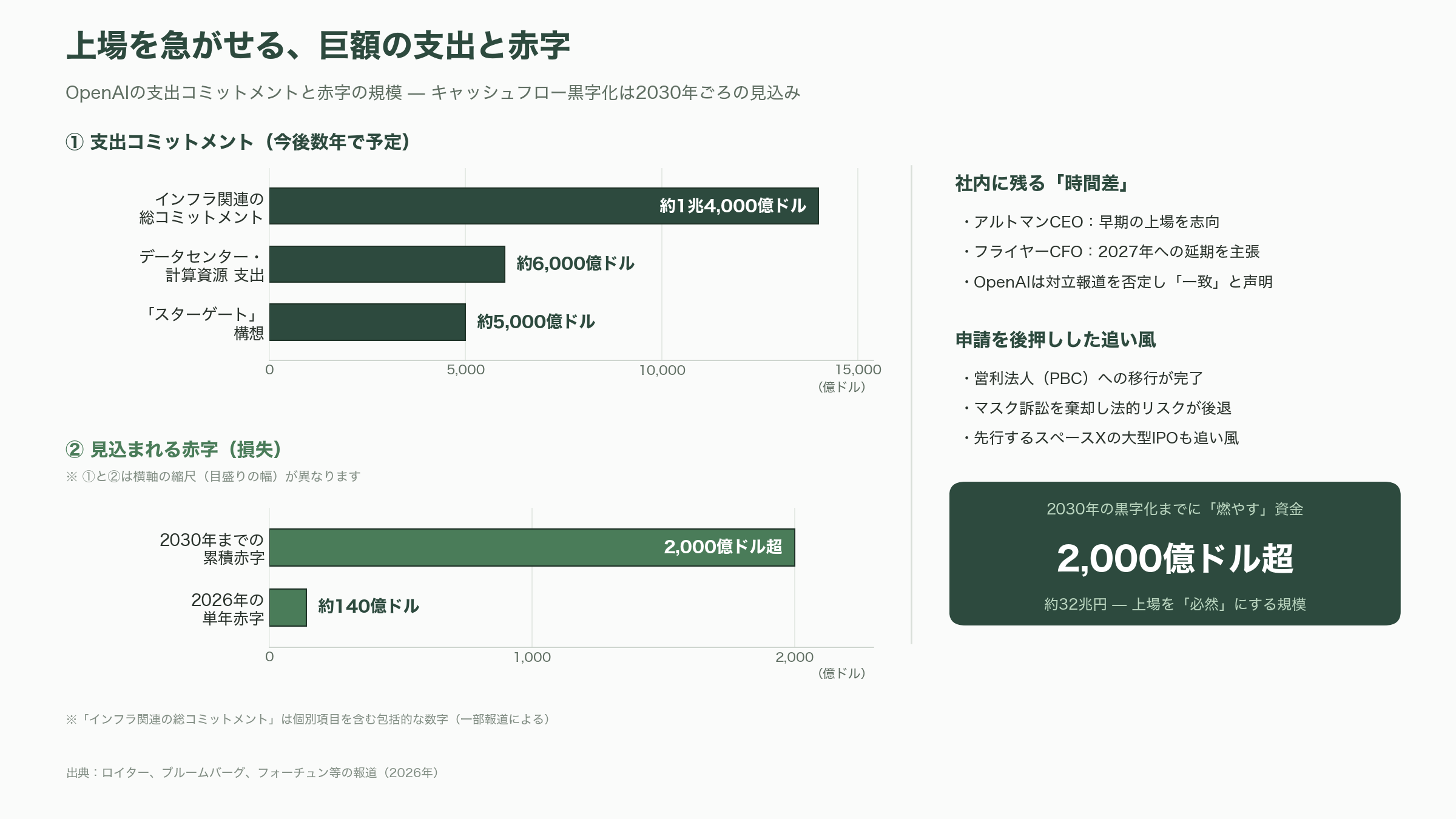Click the note ※ ①と②は横軸の縮尺

213,476
